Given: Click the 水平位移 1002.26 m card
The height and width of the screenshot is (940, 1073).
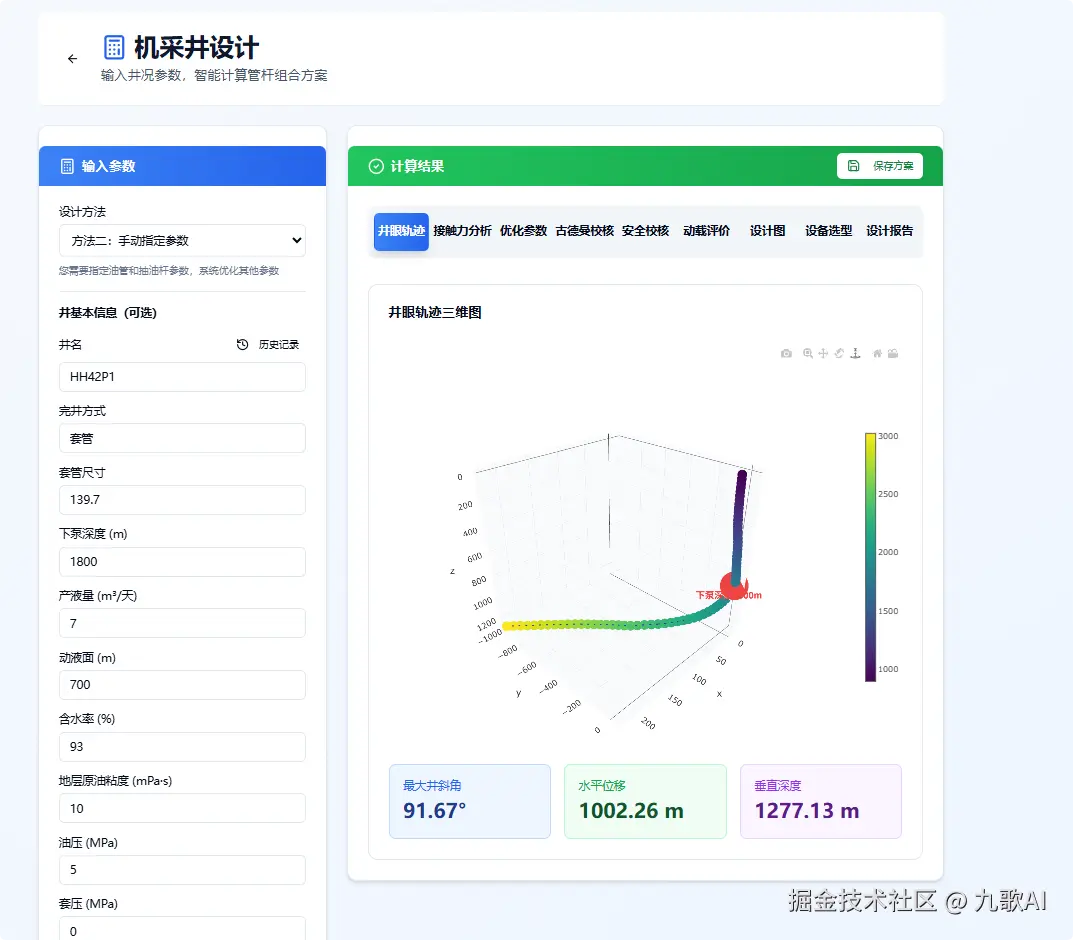Looking at the screenshot, I should (x=645, y=801).
